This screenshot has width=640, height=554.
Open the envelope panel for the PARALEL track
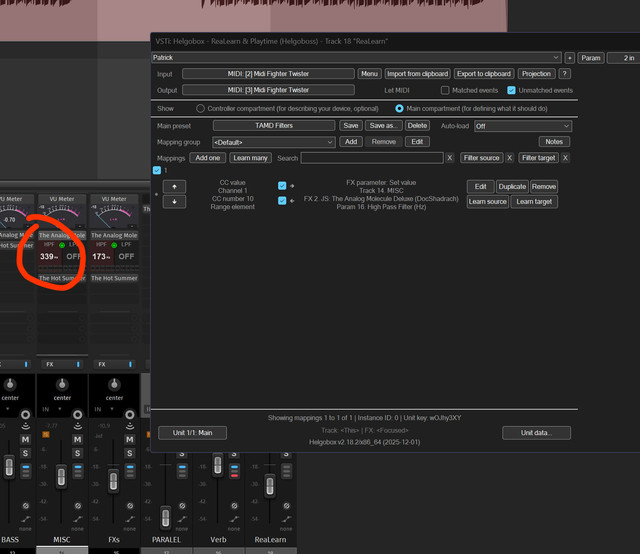[182, 519]
